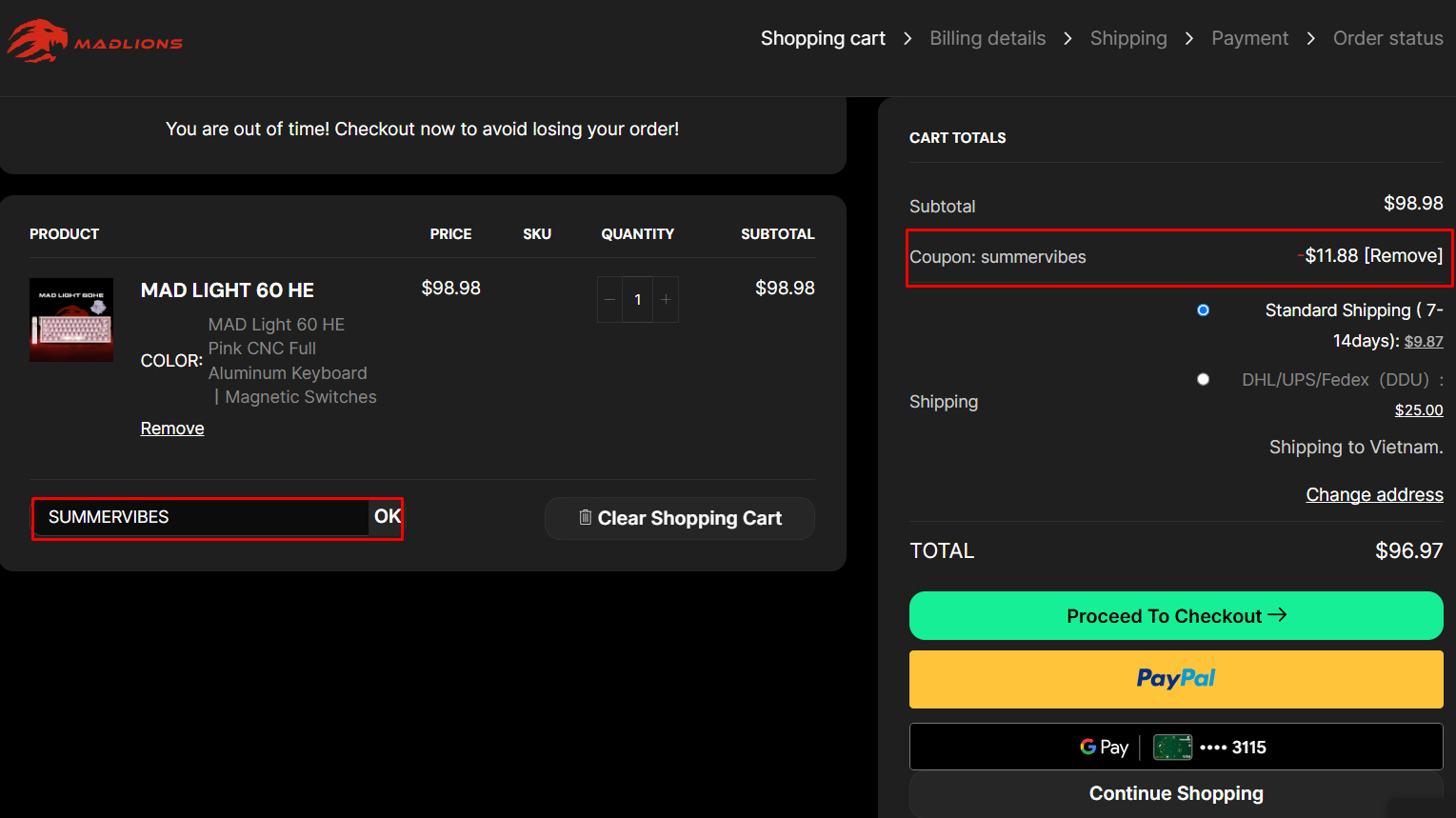Click the out of time checkout notice
The width and height of the screenshot is (1456, 818).
point(422,129)
